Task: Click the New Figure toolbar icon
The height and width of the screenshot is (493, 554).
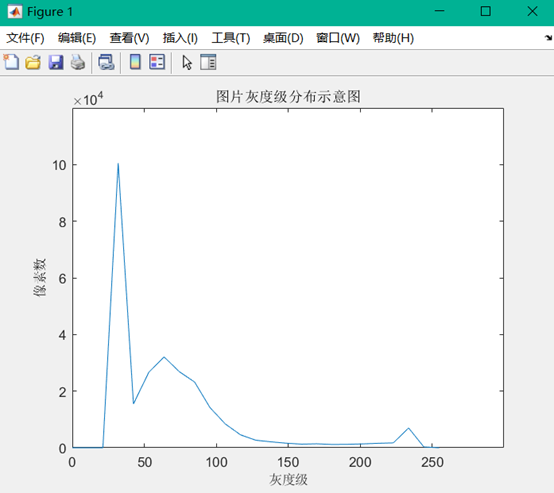Action: [11, 62]
